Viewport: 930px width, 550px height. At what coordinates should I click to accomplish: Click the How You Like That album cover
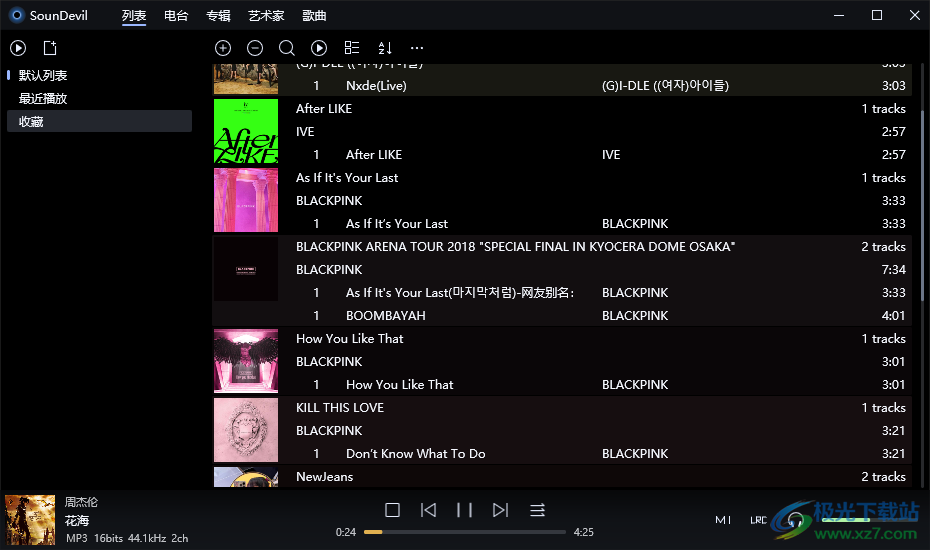(246, 361)
